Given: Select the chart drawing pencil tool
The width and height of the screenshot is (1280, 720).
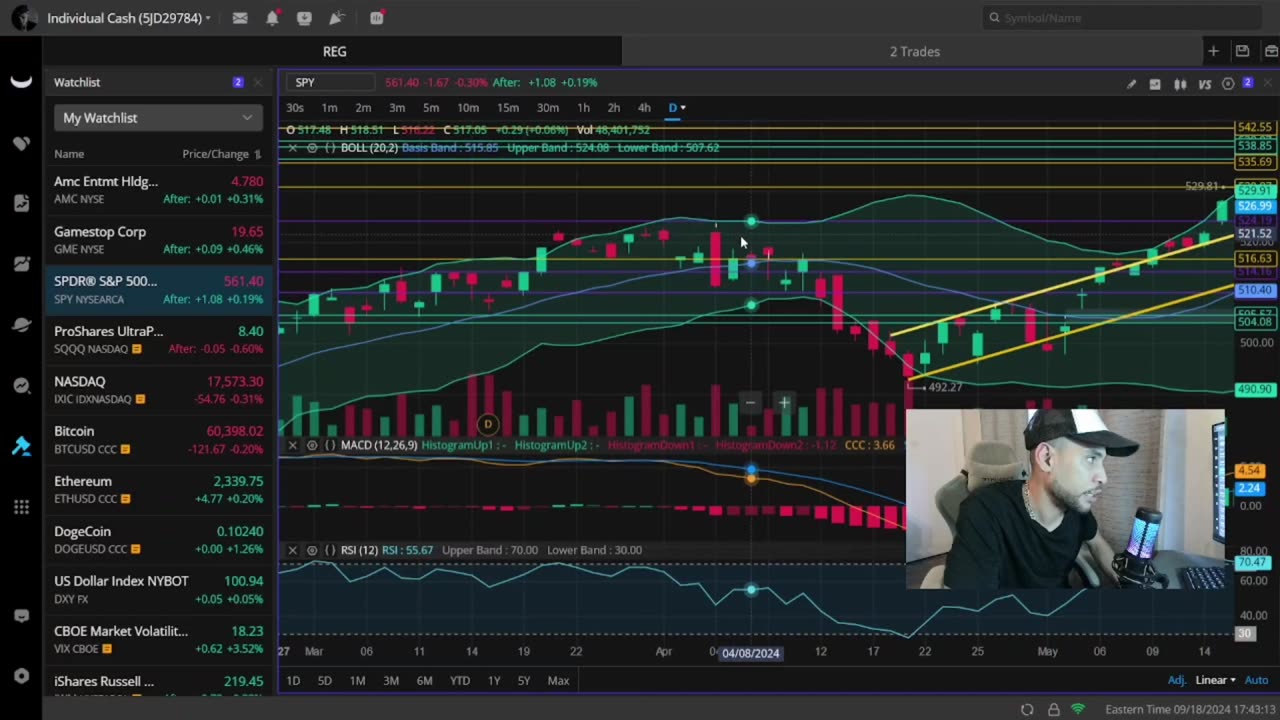Looking at the screenshot, I should point(1131,84).
